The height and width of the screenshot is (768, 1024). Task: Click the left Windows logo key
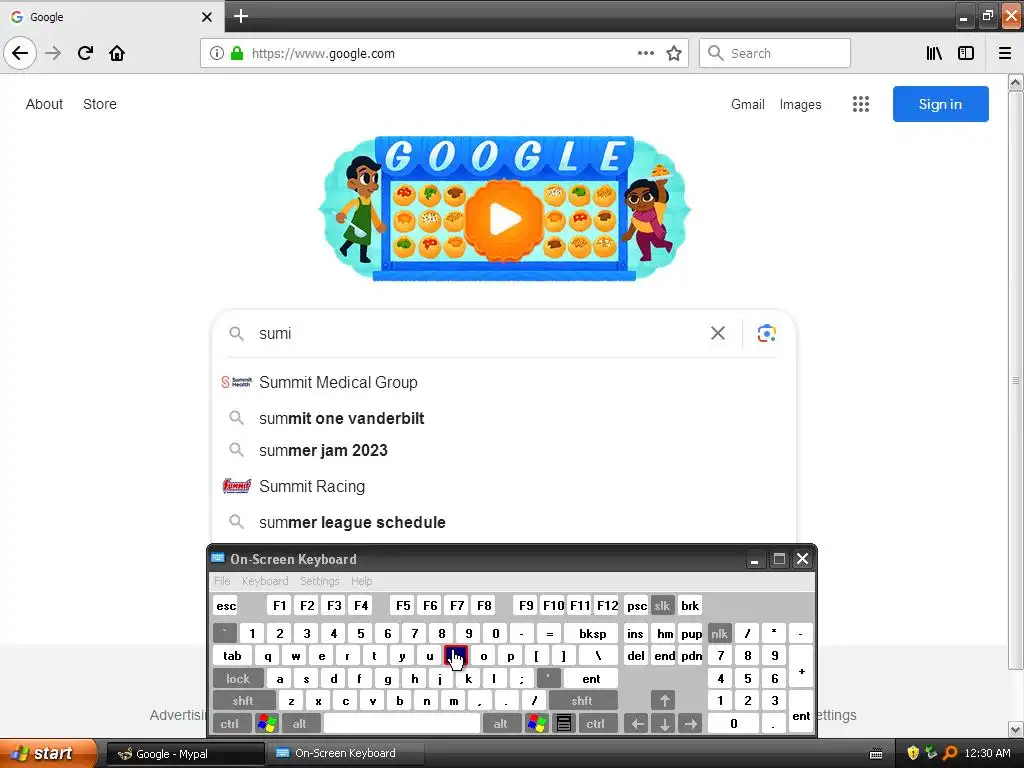[267, 724]
